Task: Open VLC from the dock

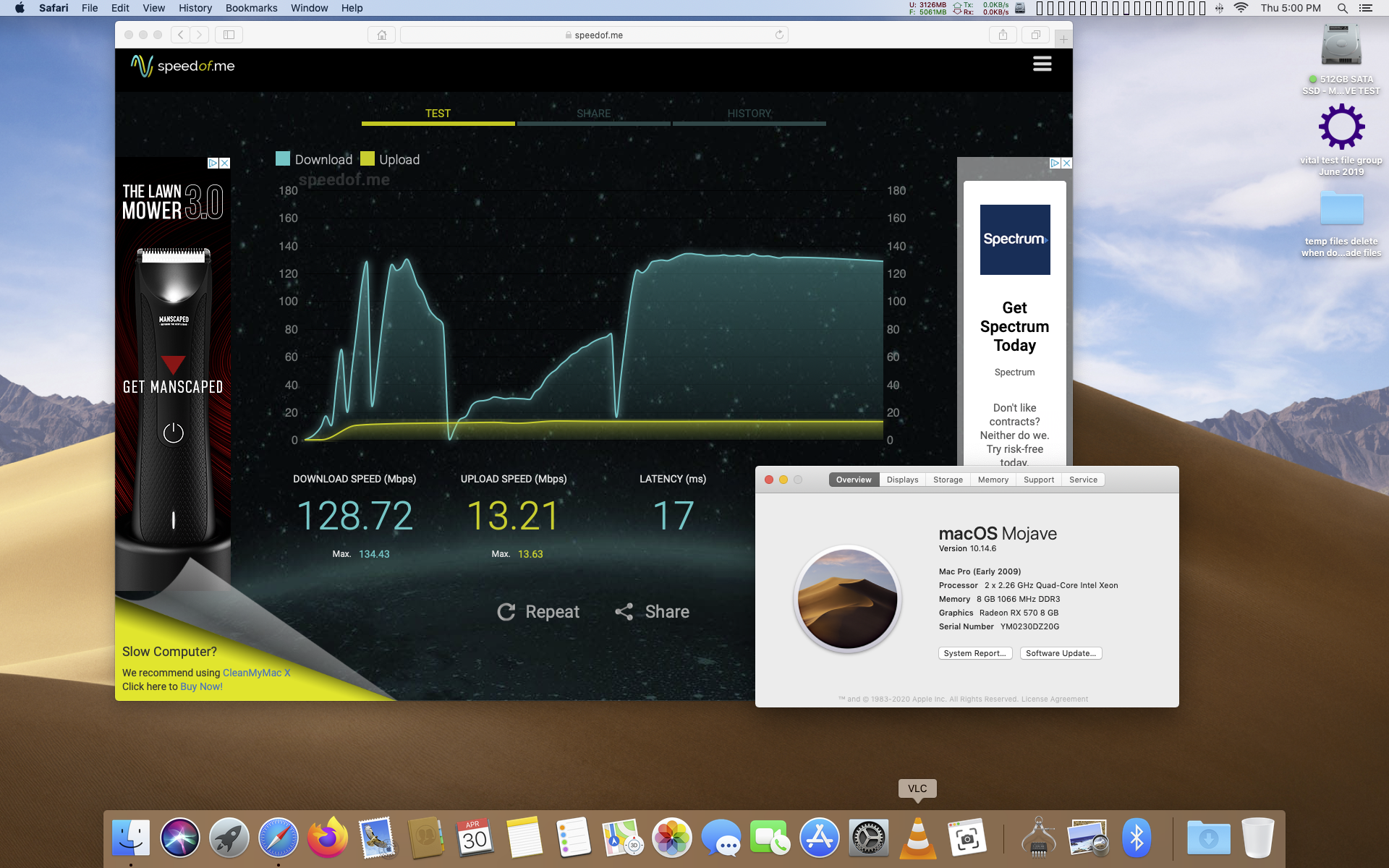Action: pos(917,838)
